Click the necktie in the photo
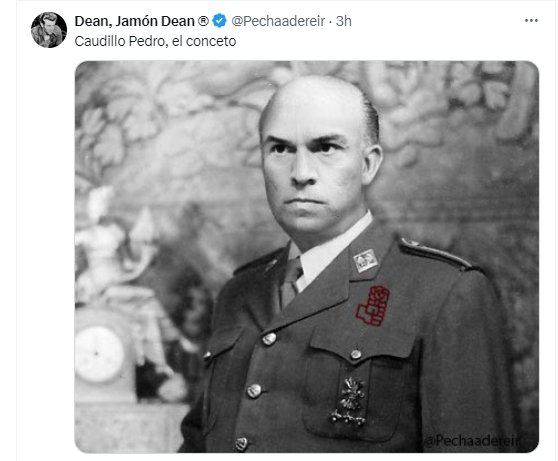The width and height of the screenshot is (558, 461). tap(290, 282)
